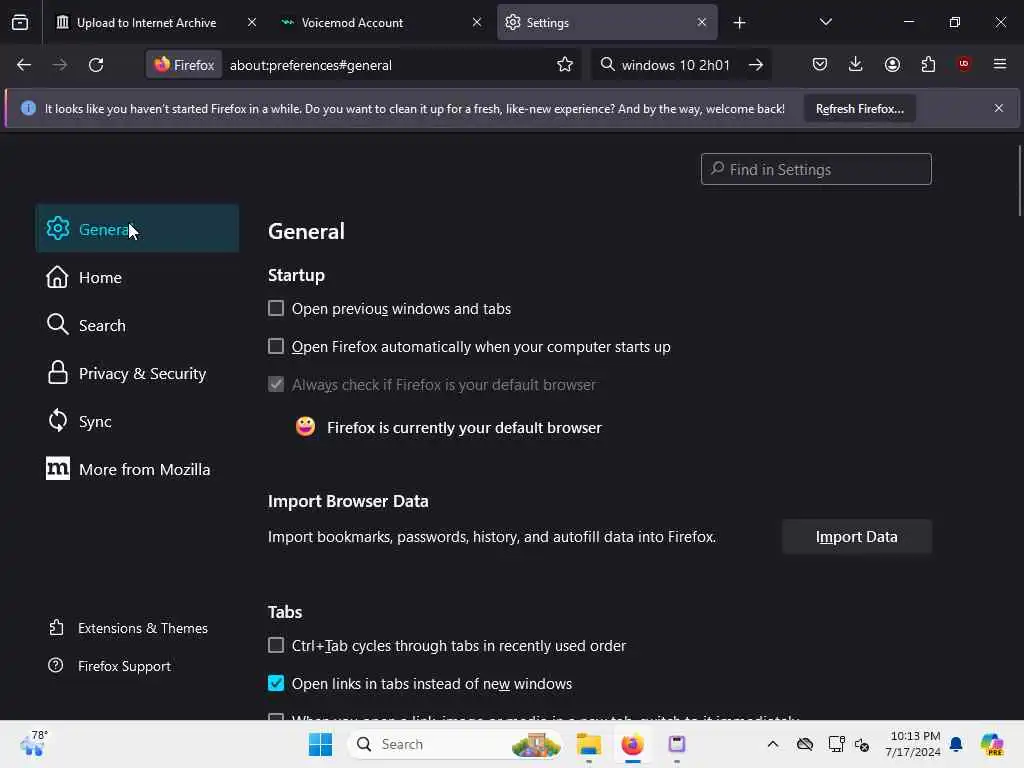
Task: Toggle Always check if Firefox is default browser
Action: coord(276,384)
